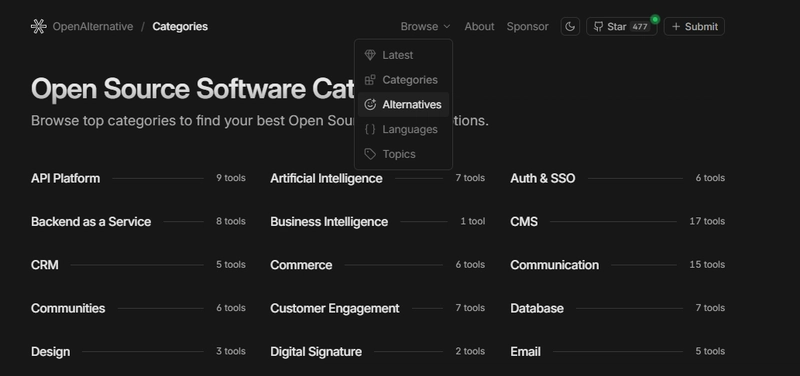
Task: Select the Latest diamond icon in the menu
Action: (370, 55)
